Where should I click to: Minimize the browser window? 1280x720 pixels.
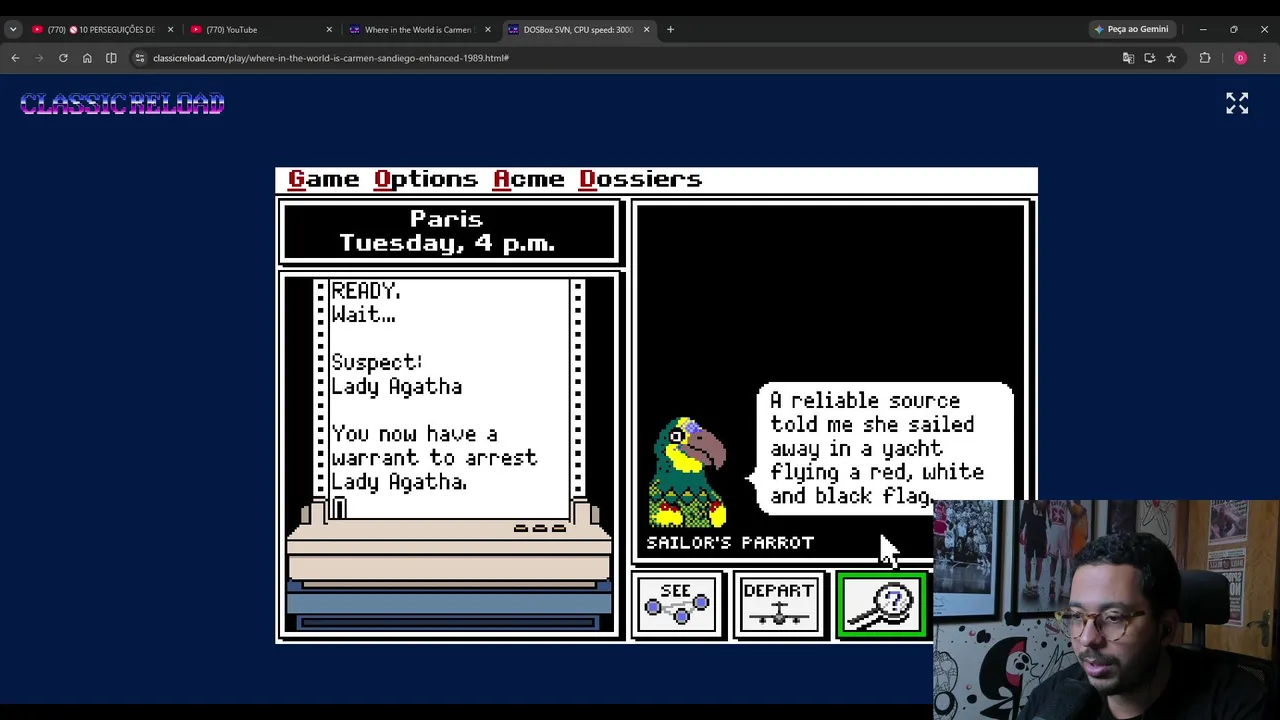pos(1203,29)
